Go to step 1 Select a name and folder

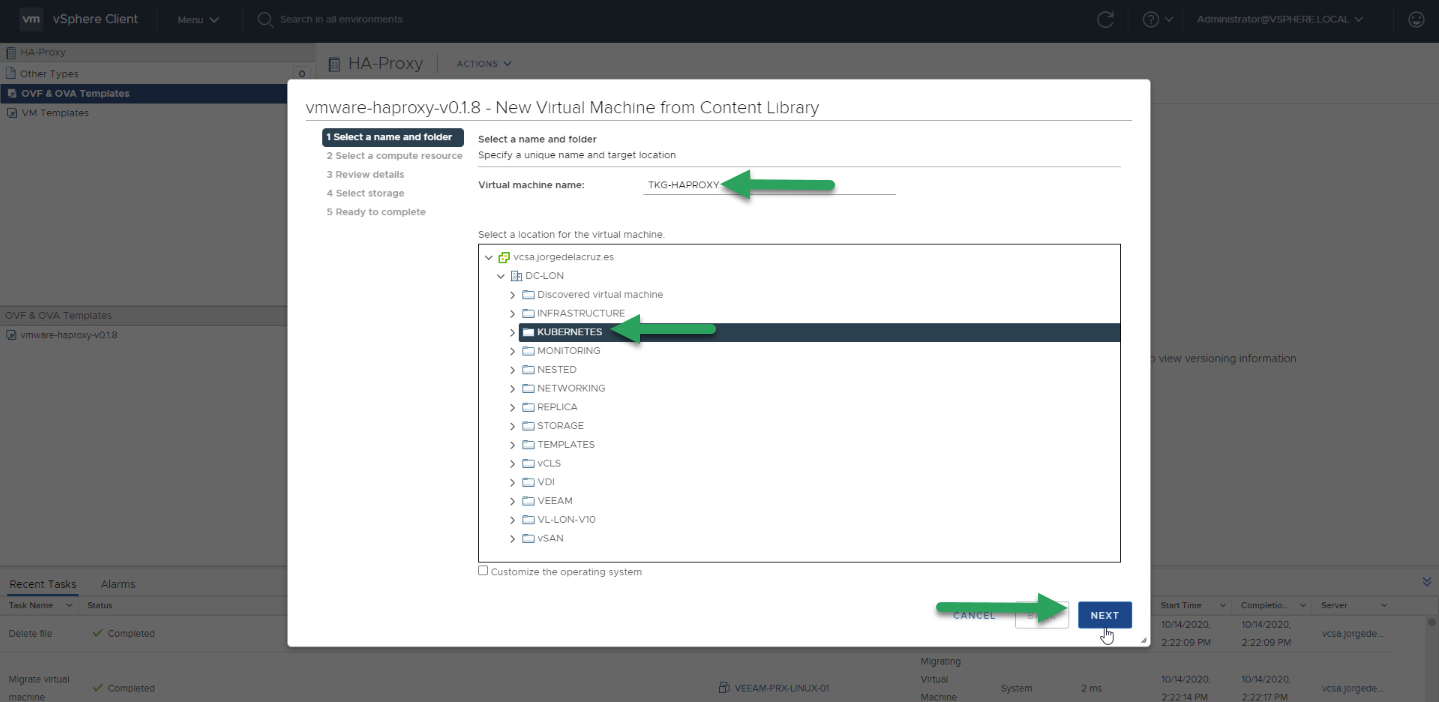393,137
